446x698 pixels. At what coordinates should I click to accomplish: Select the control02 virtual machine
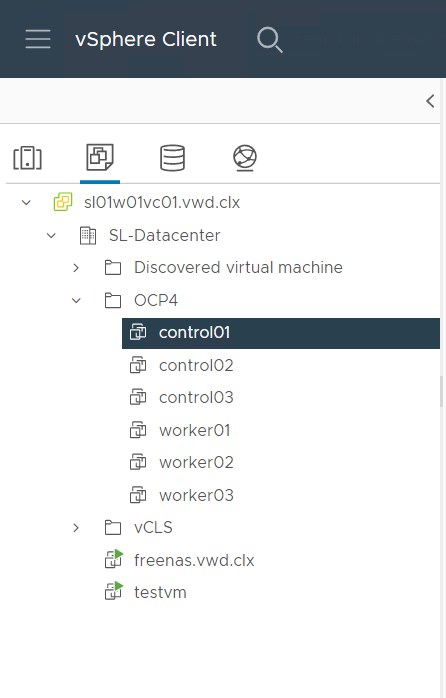[x=196, y=365]
